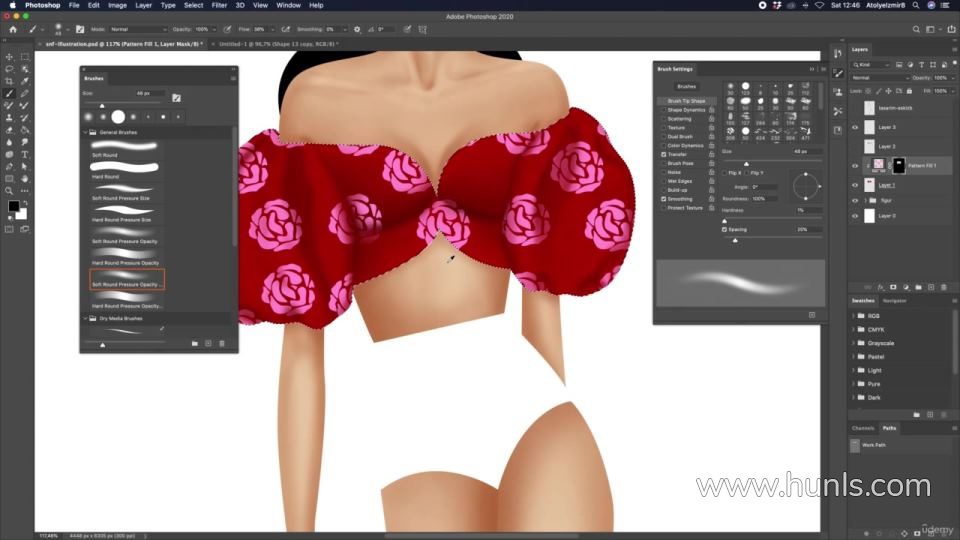Select the Zoom tool

(9, 191)
